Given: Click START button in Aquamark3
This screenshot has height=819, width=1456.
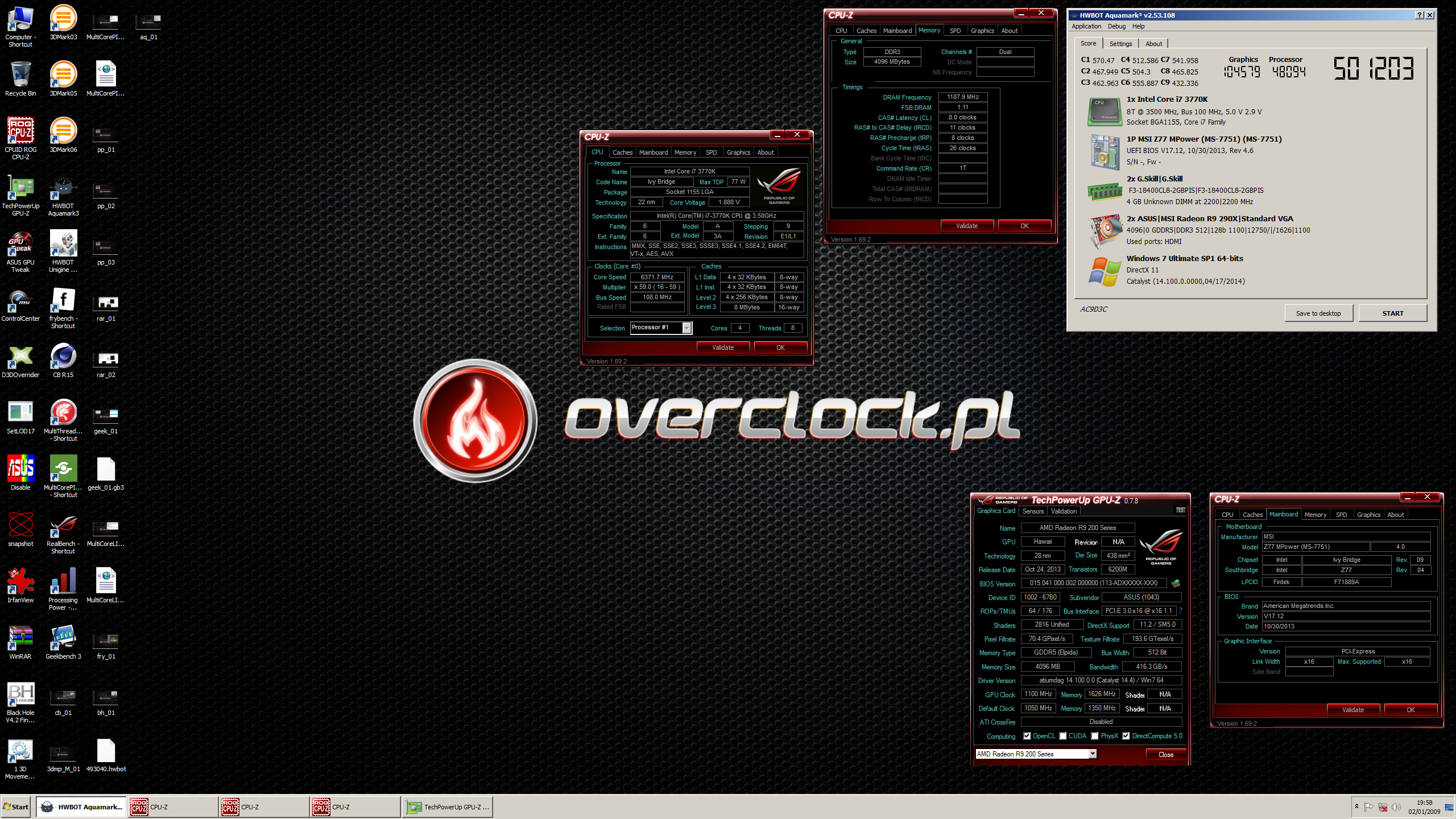Looking at the screenshot, I should tap(1393, 313).
